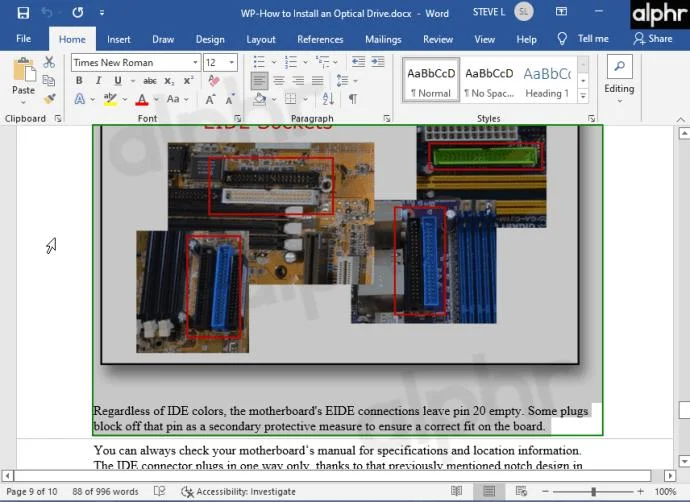Viewport: 690px width, 502px height.
Task: Click the Shading paint bucket icon
Action: pyautogui.click(x=259, y=99)
